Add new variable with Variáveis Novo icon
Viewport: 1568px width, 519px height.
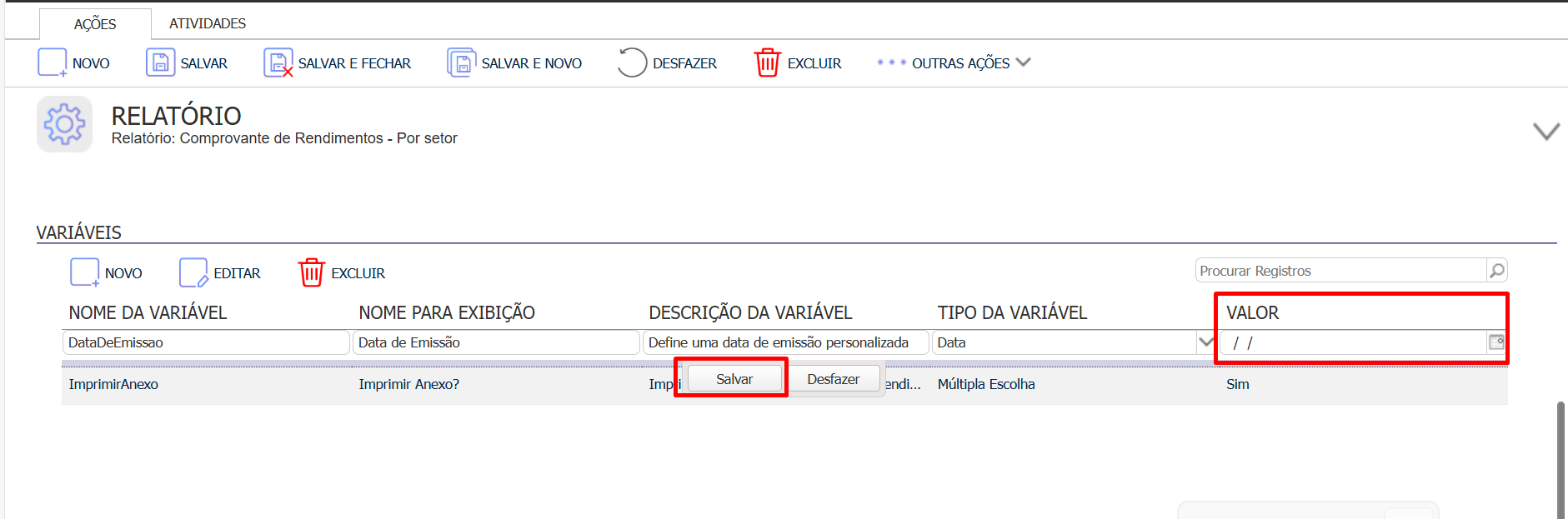(x=84, y=273)
